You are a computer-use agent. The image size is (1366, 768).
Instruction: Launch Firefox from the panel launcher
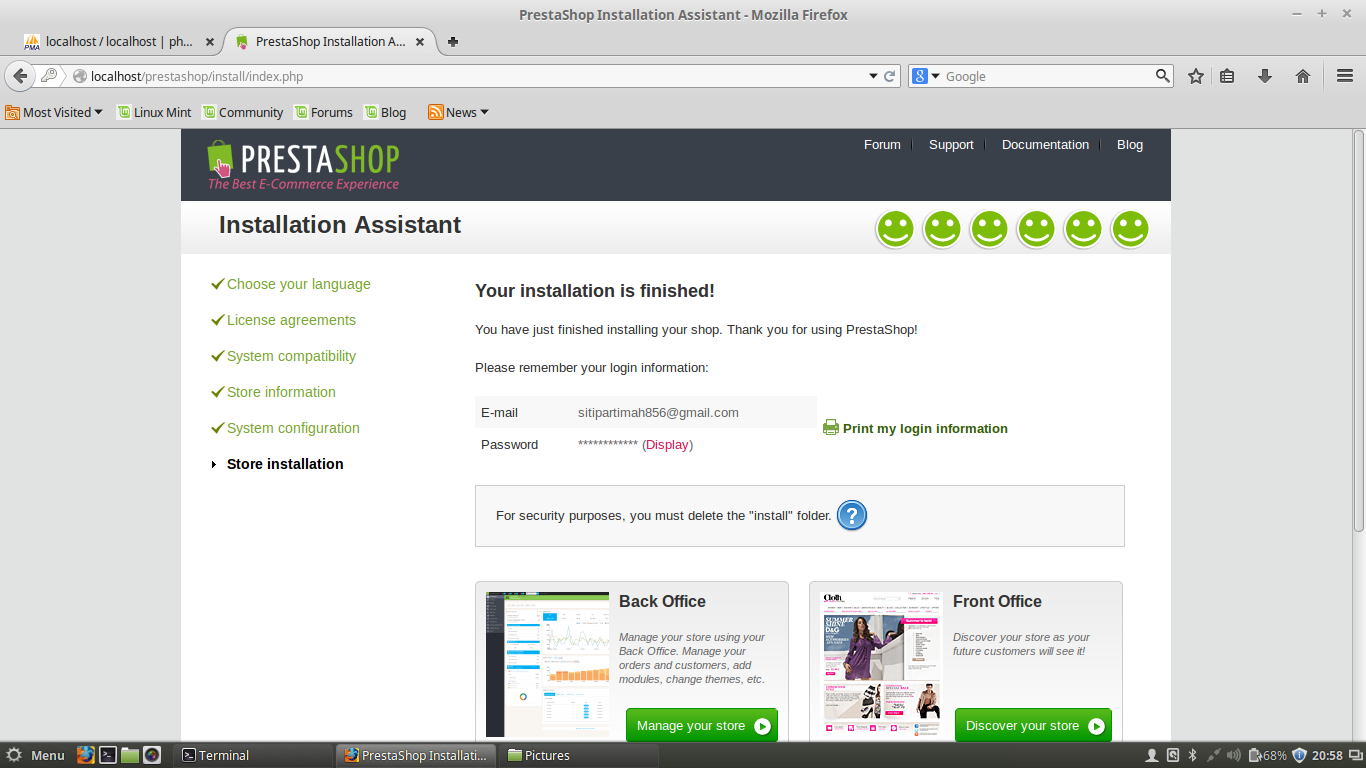pyautogui.click(x=86, y=755)
